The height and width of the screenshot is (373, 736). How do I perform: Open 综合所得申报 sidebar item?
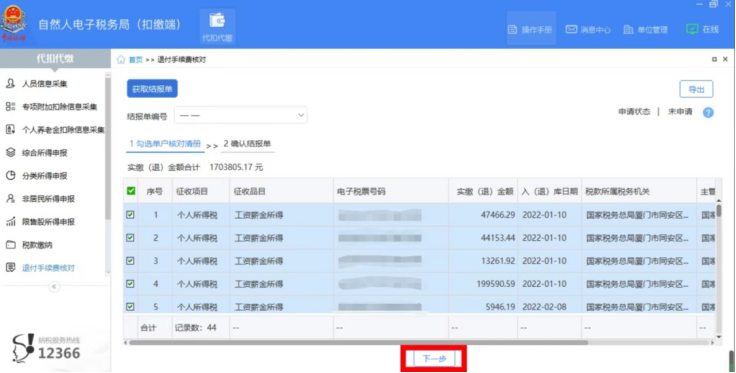point(45,153)
